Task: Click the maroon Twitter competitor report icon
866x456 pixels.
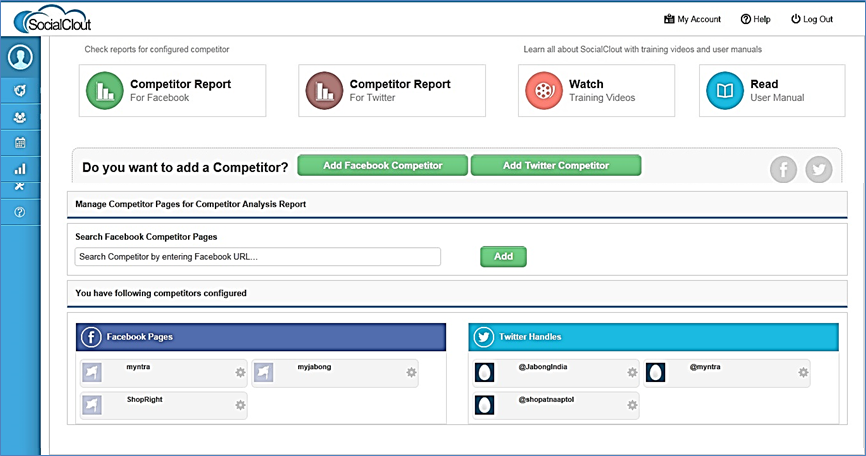Action: (x=324, y=91)
